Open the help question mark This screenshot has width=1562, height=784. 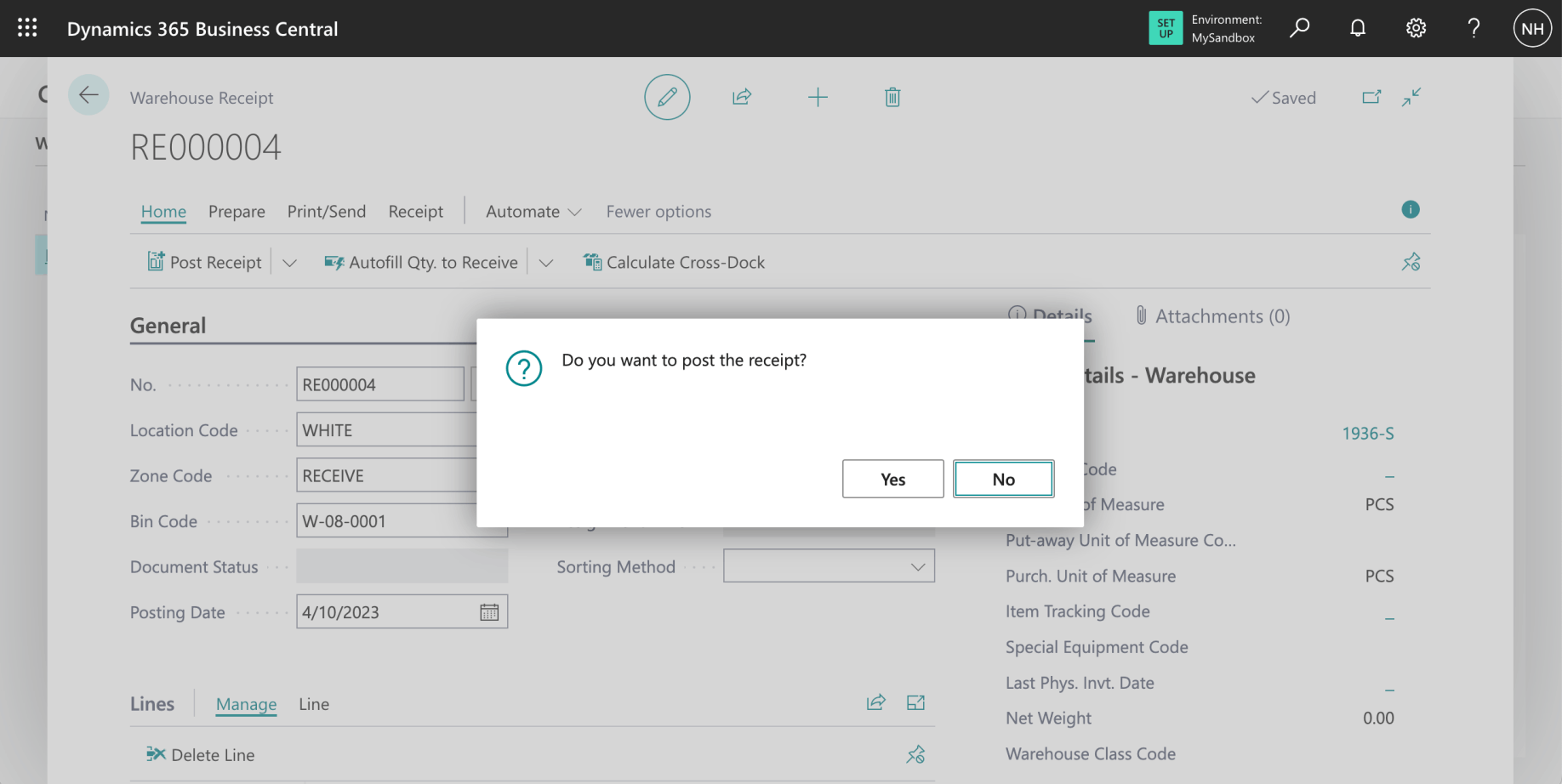point(1474,28)
